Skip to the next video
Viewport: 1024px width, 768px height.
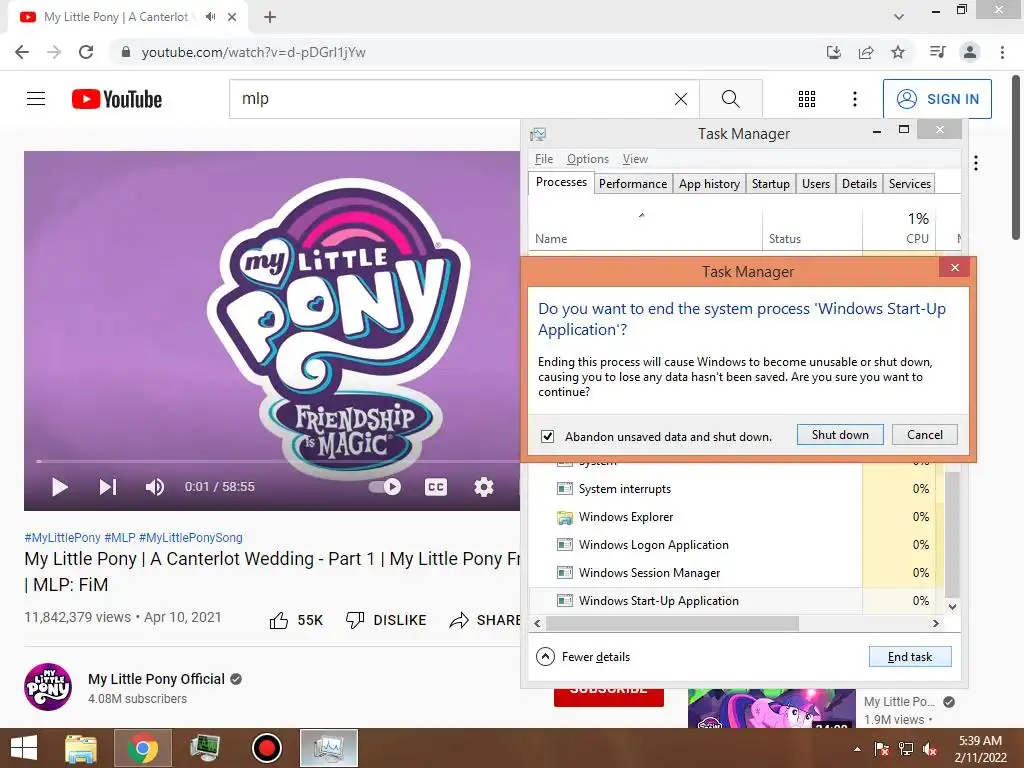[108, 487]
